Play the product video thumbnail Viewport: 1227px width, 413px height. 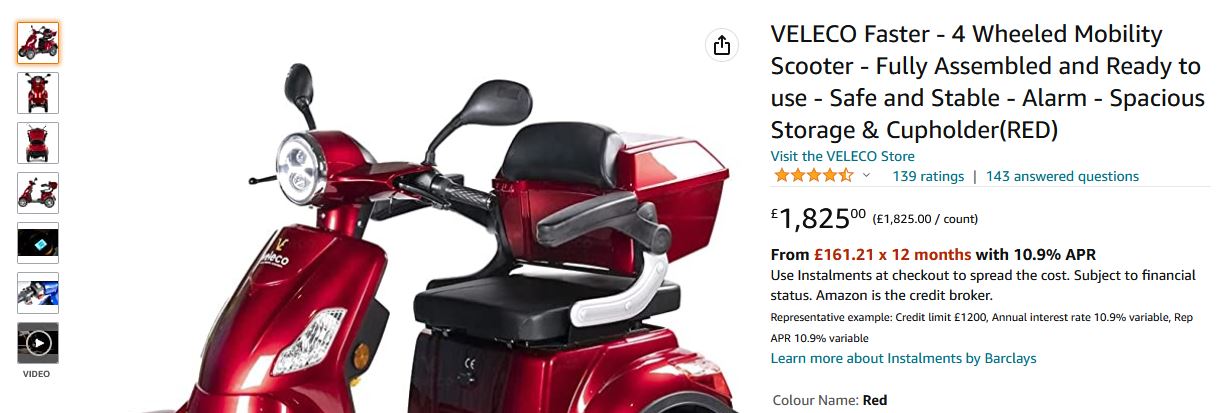(x=38, y=343)
